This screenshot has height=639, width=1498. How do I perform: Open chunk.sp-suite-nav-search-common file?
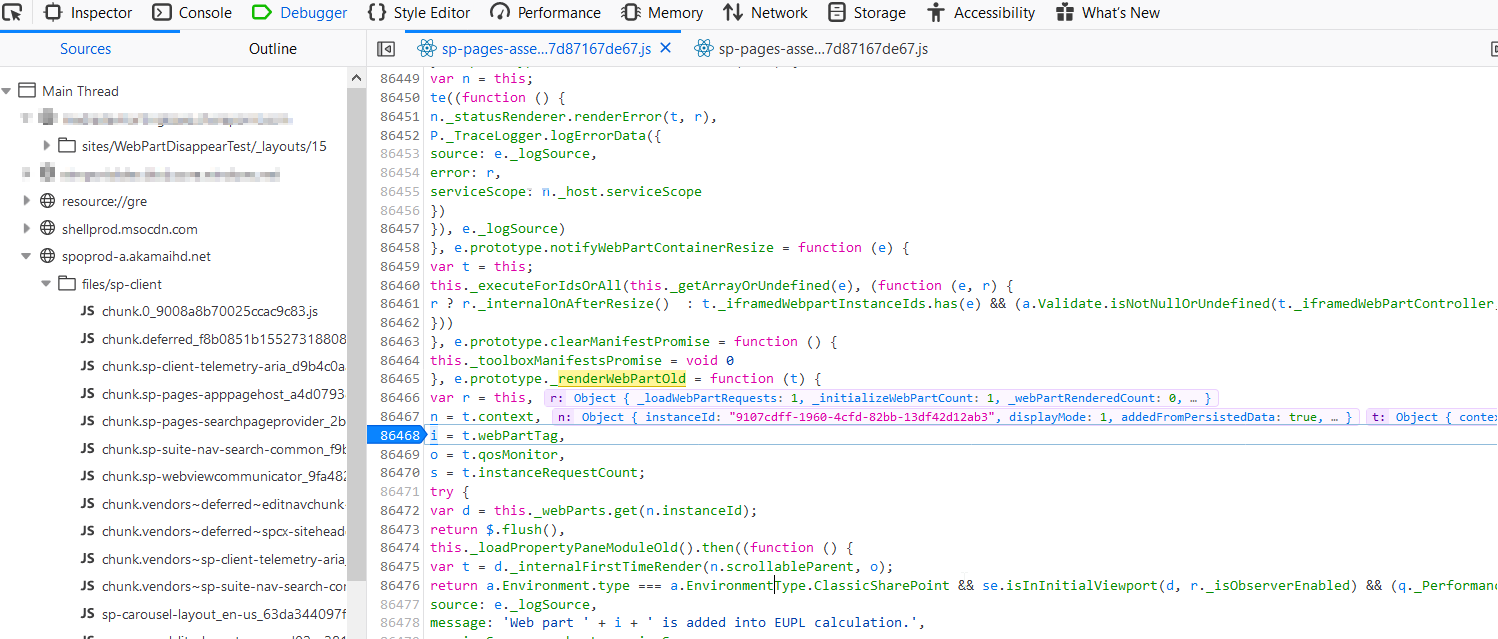[x=224, y=449]
